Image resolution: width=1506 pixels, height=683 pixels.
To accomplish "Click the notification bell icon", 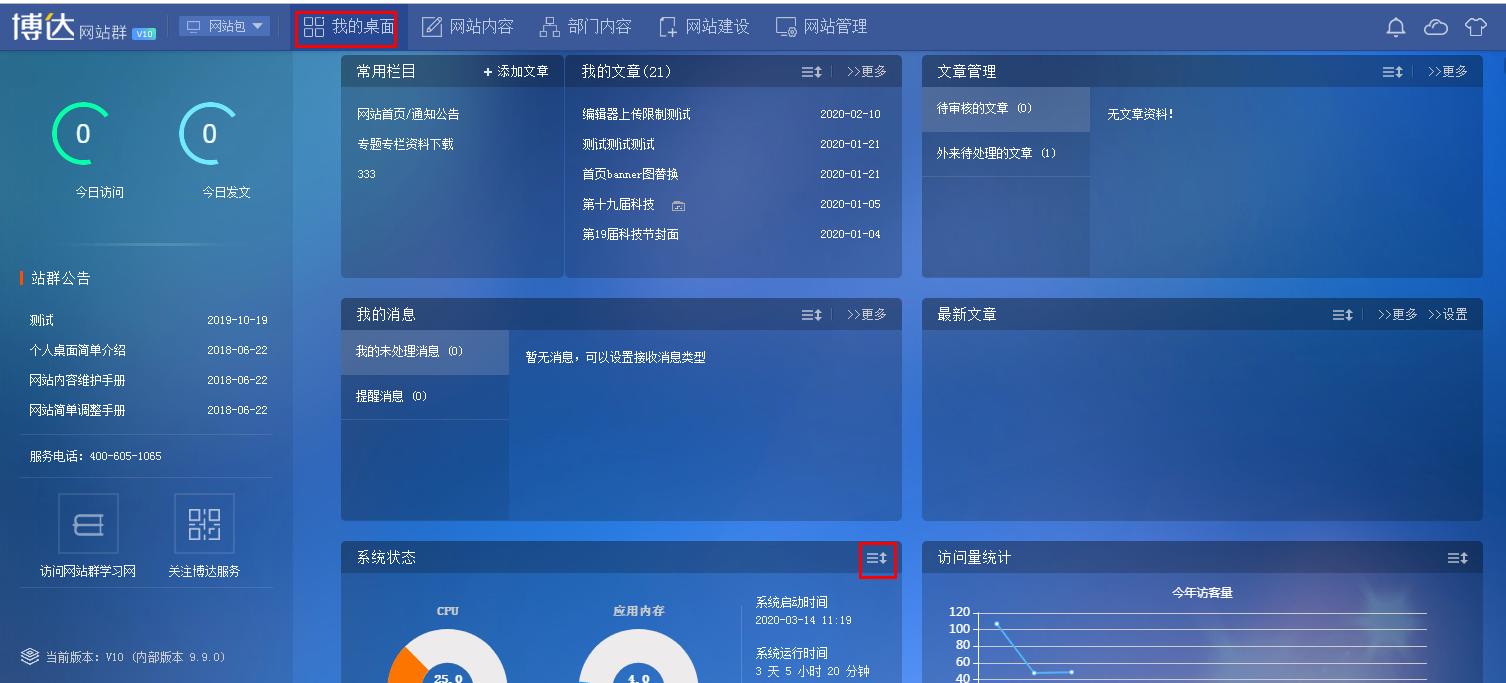I will (1395, 27).
